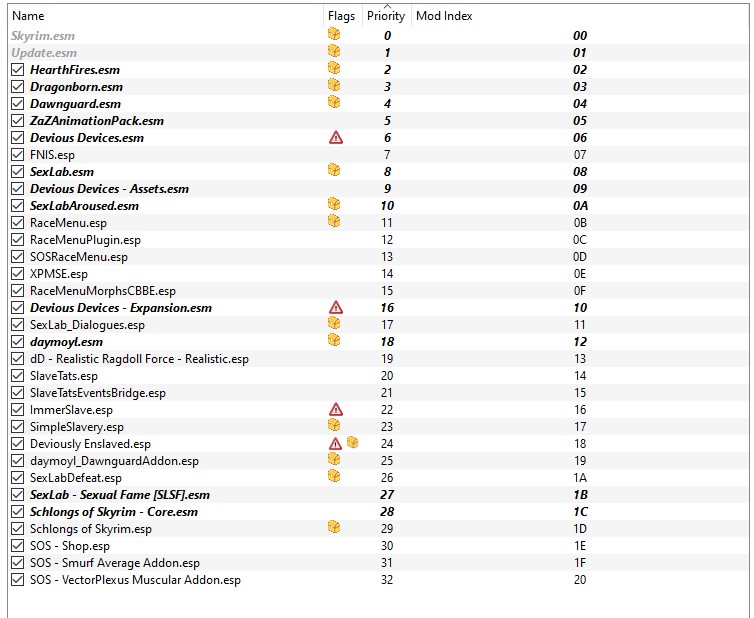This screenshot has height=618, width=754.
Task: Uncheck the HearthFires.esm plugin checkbox
Action: click(17, 70)
